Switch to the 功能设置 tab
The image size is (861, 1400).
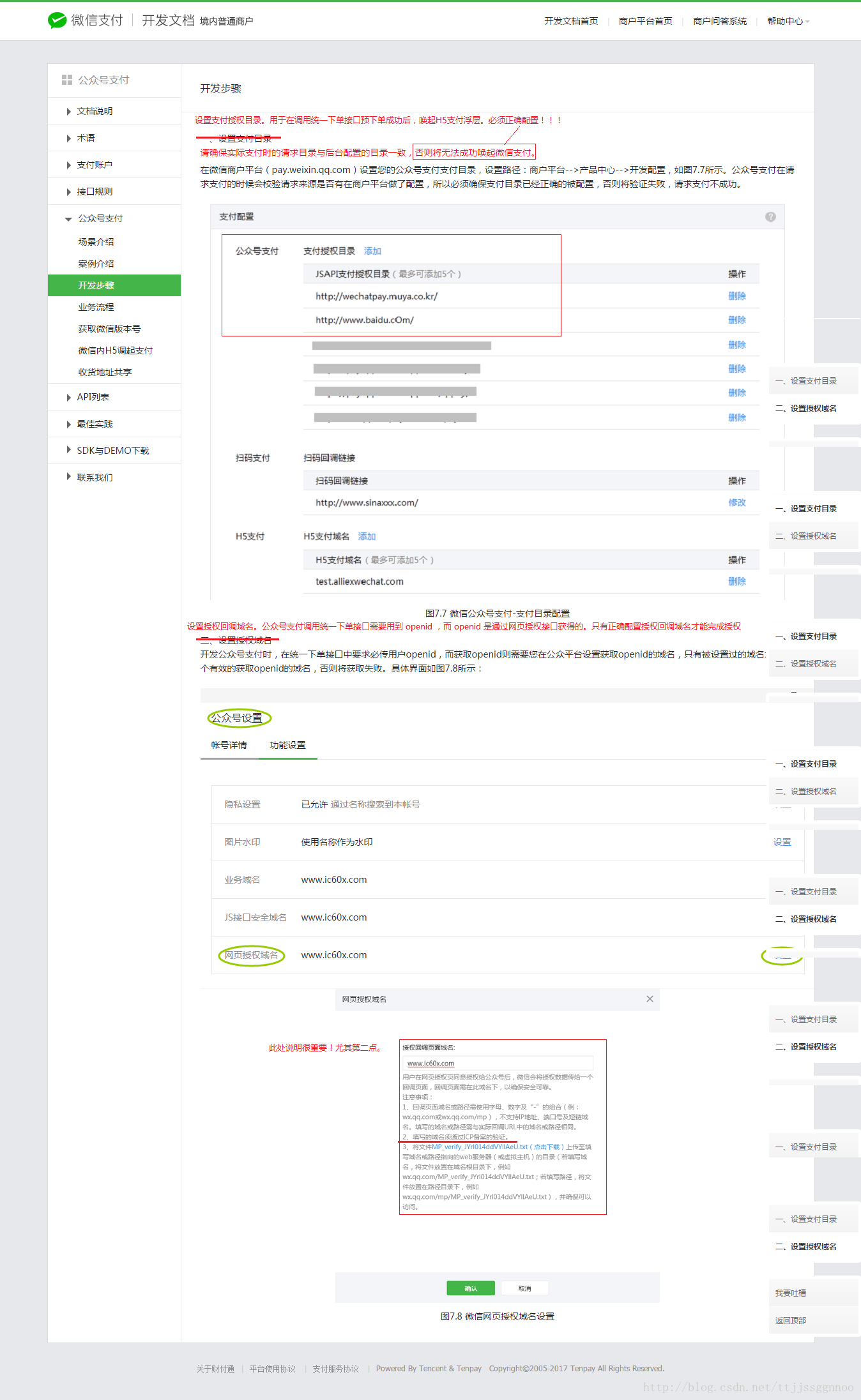[288, 745]
